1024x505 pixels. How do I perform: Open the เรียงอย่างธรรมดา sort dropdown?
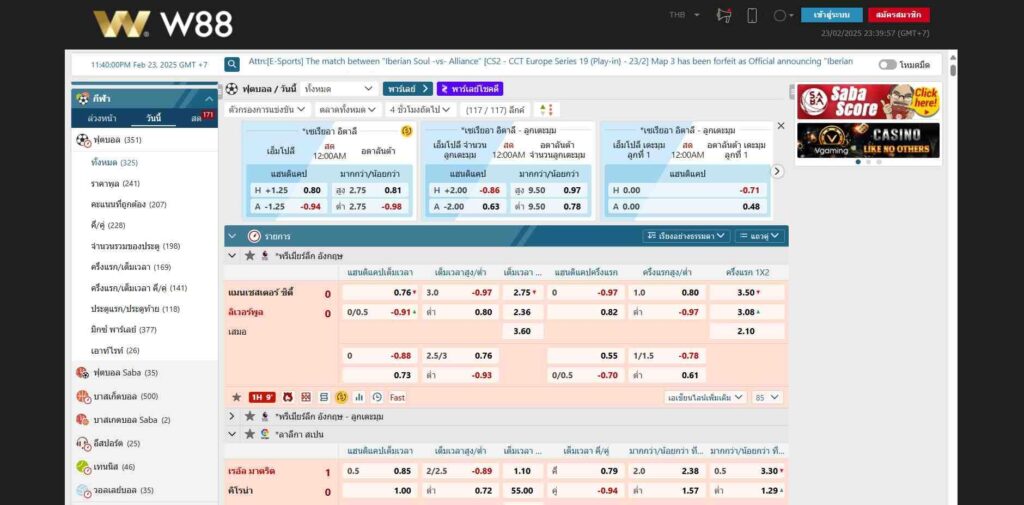point(686,236)
